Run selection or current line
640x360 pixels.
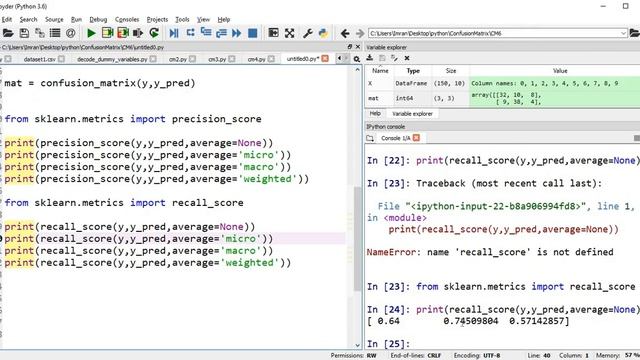click(138, 33)
